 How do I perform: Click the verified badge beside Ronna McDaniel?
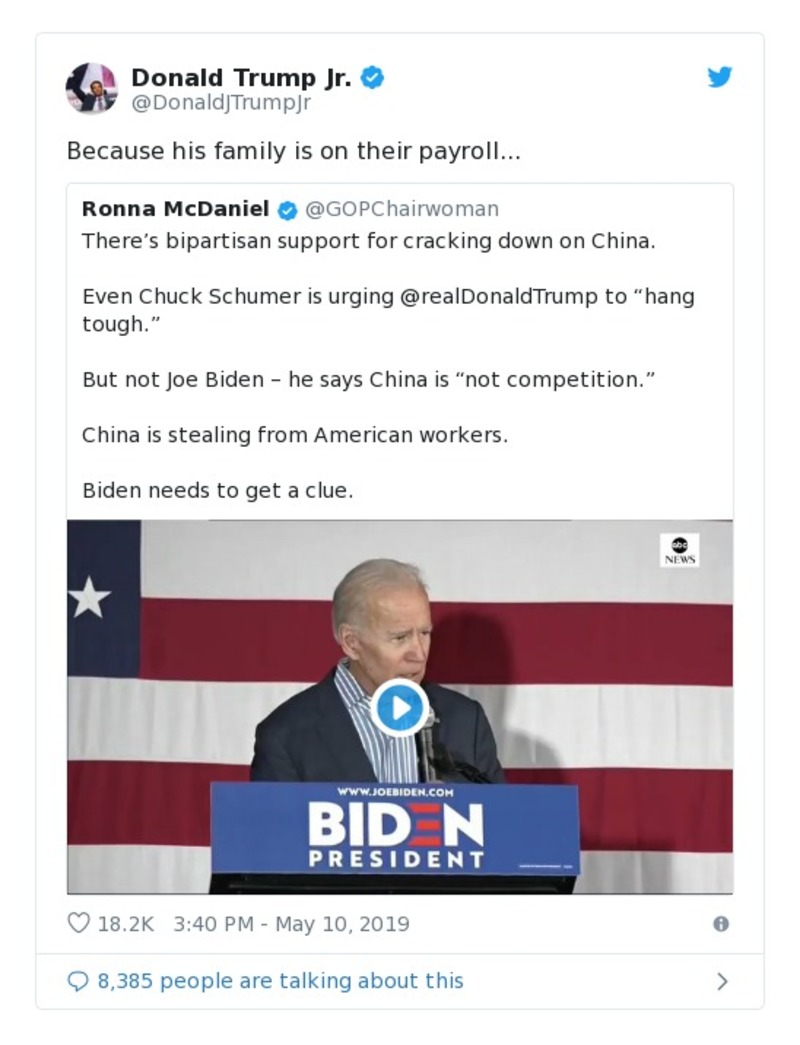point(288,210)
